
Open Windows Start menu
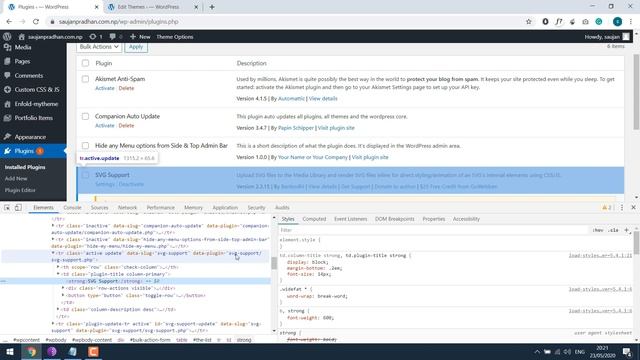9,351
